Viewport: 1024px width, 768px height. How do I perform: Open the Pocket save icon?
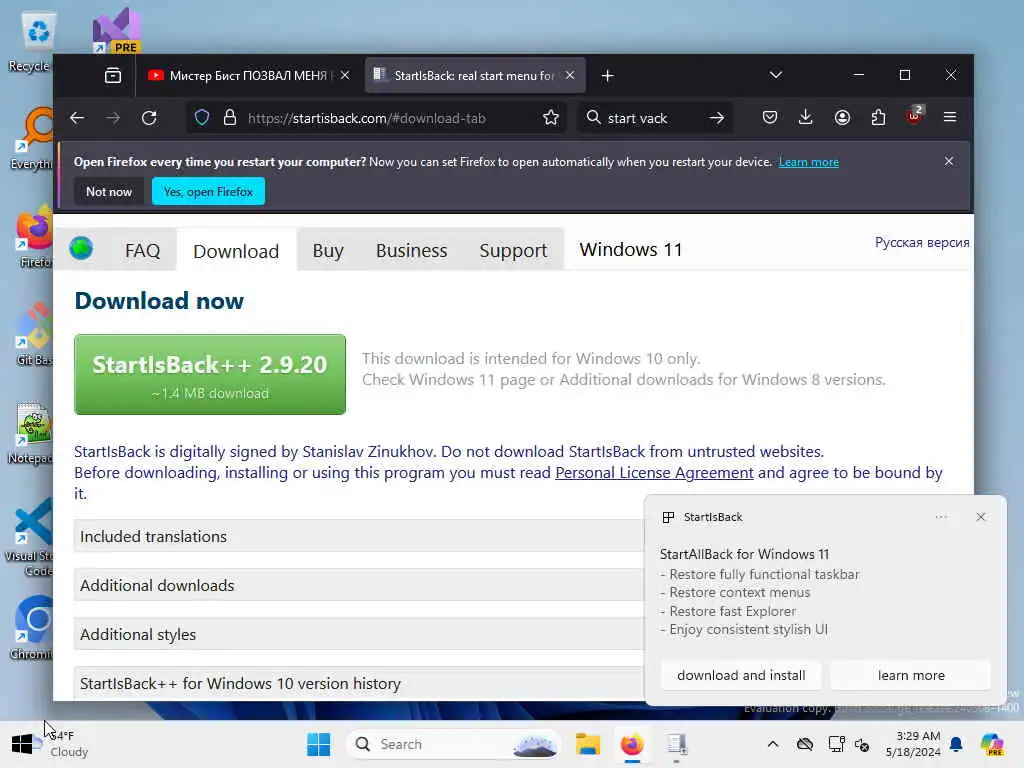[770, 117]
